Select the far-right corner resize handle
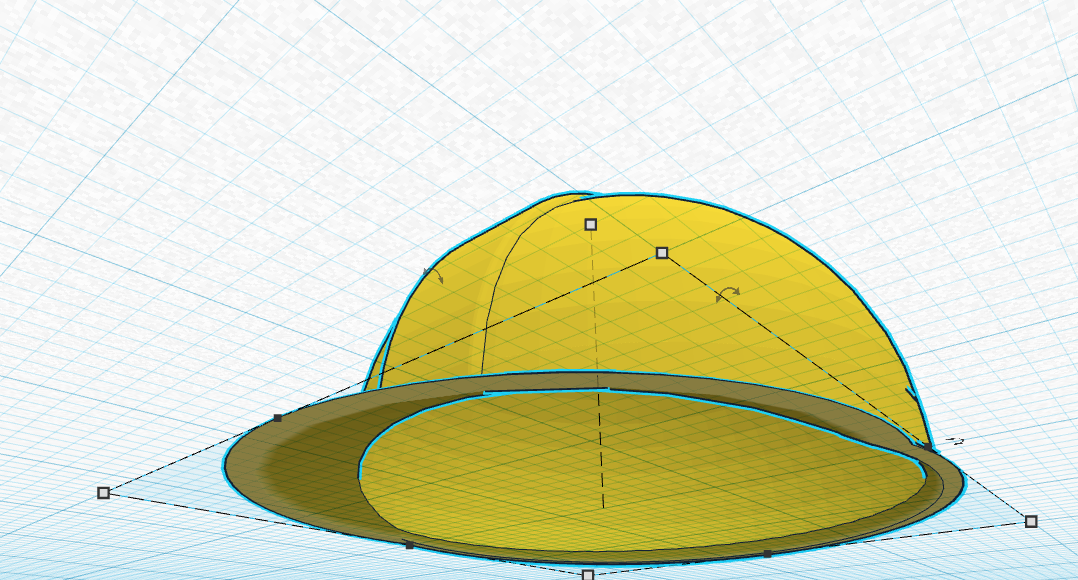1078x580 pixels. pos(1031,522)
